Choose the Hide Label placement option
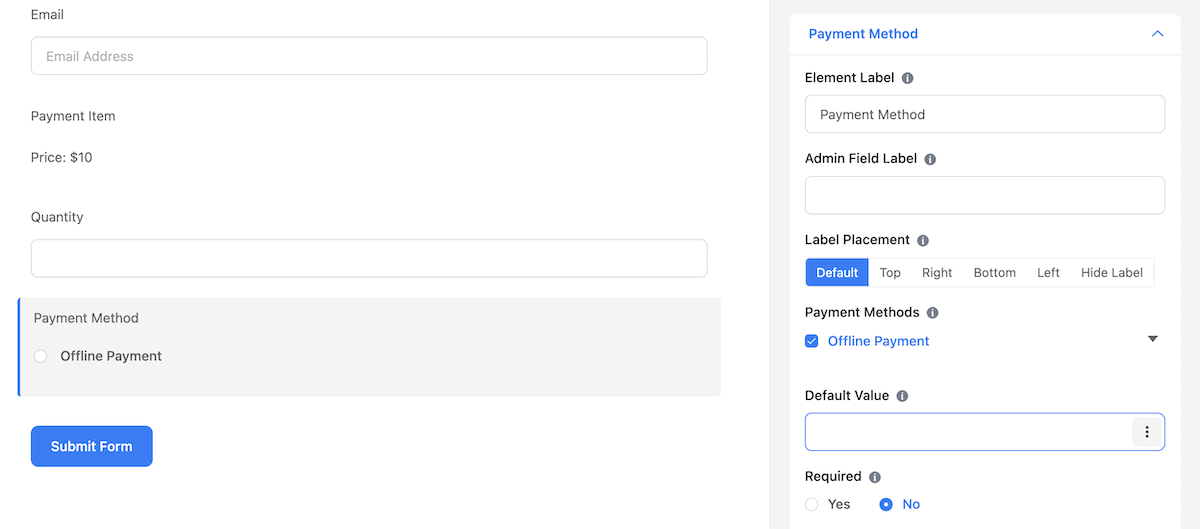The height and width of the screenshot is (529, 1200). [1111, 273]
